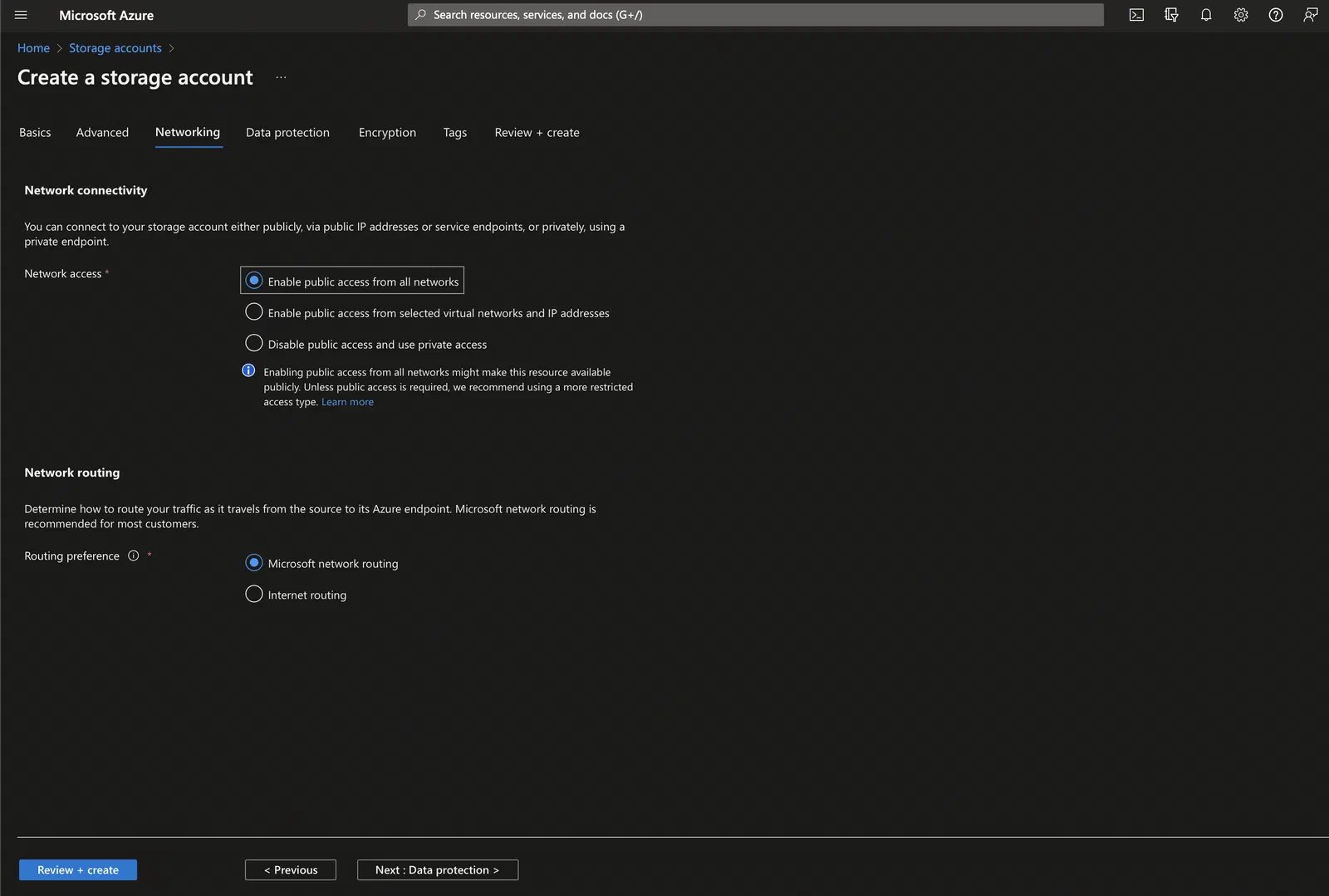Open the ellipsis menu beside page title
Screen dimensions: 1329x896
click(281, 77)
